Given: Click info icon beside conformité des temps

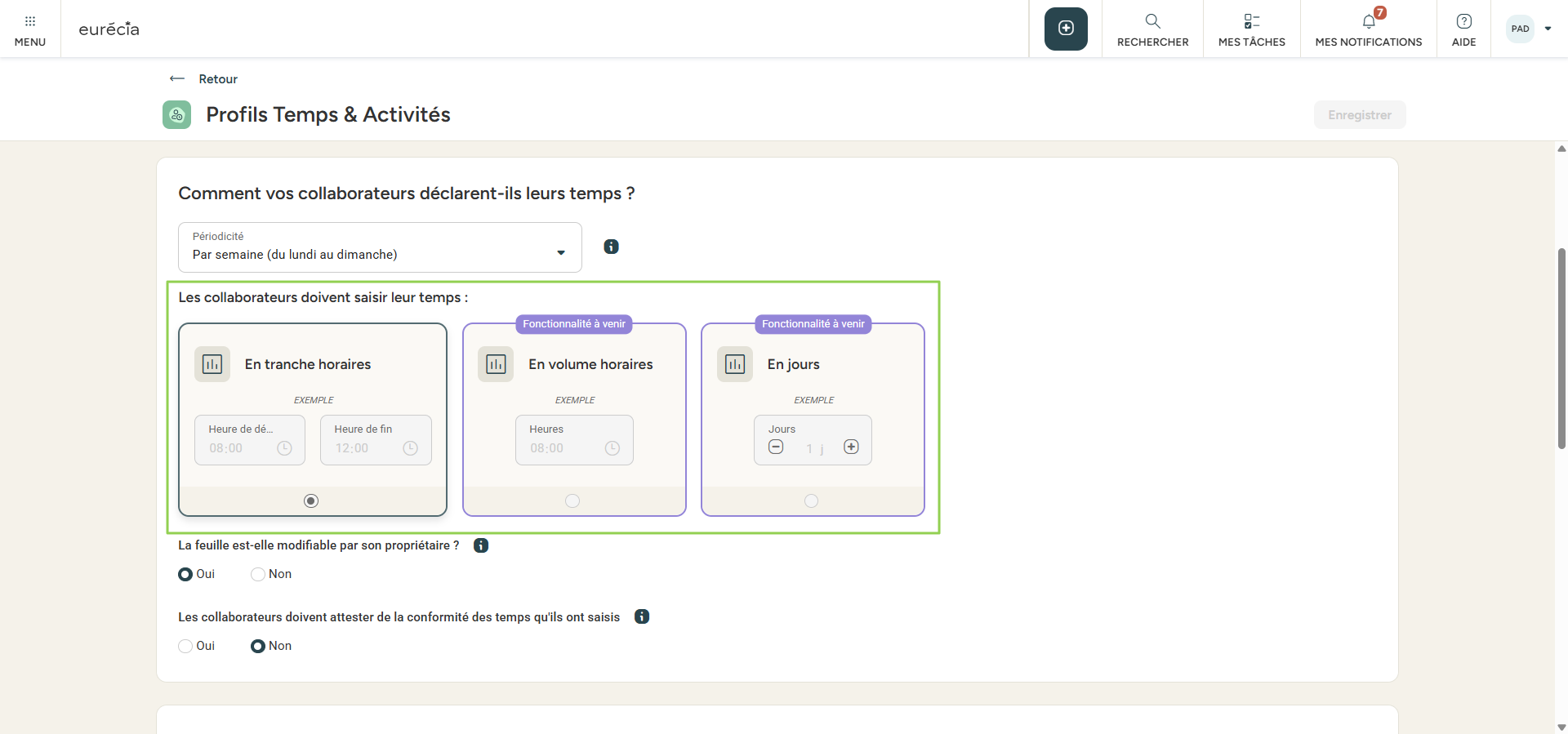Looking at the screenshot, I should (642, 616).
